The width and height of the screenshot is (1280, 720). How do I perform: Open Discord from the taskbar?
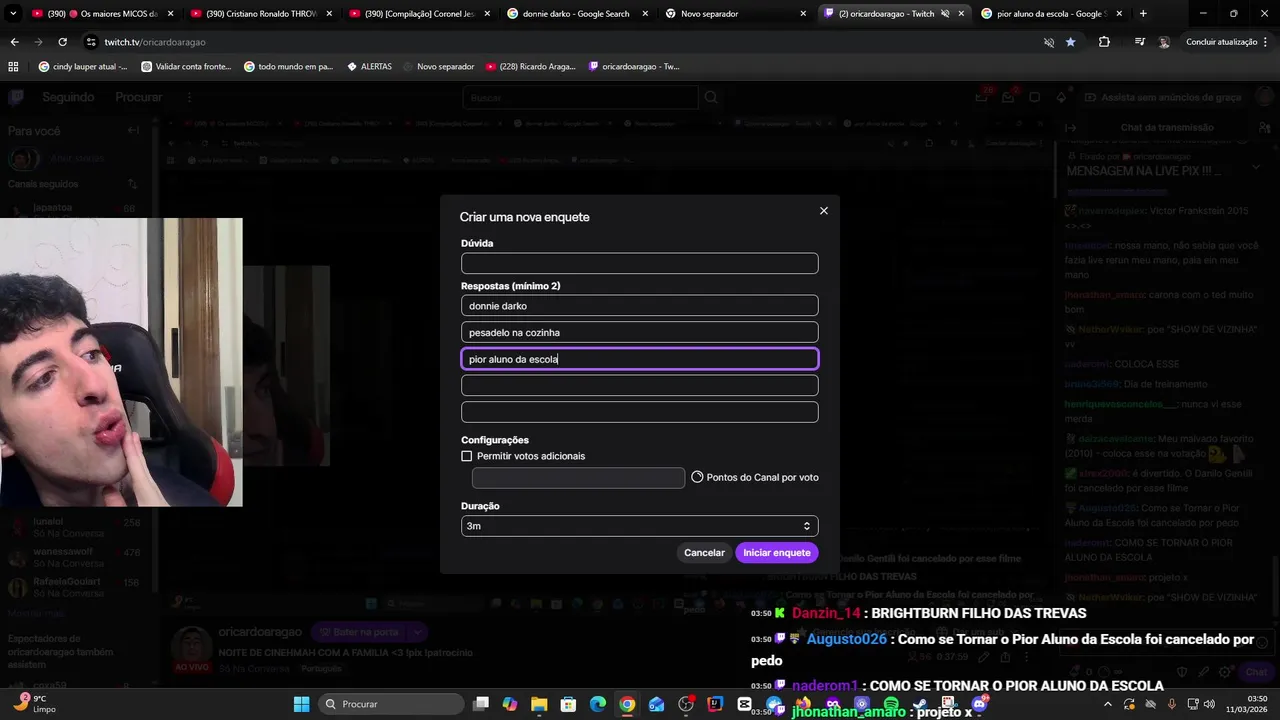click(x=980, y=704)
